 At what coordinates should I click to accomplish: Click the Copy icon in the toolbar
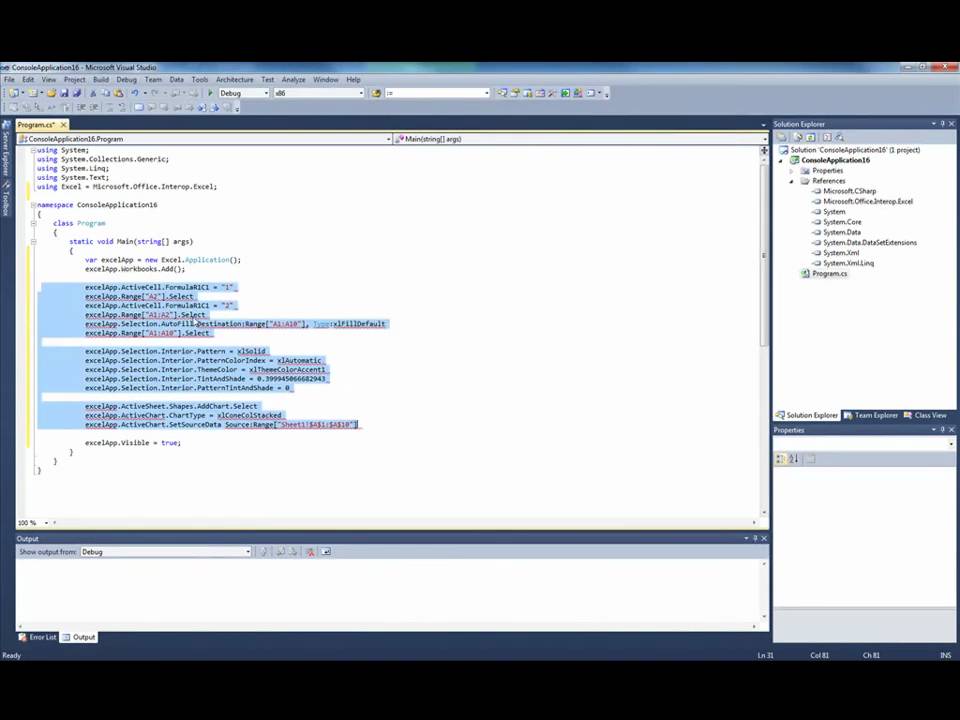105,93
